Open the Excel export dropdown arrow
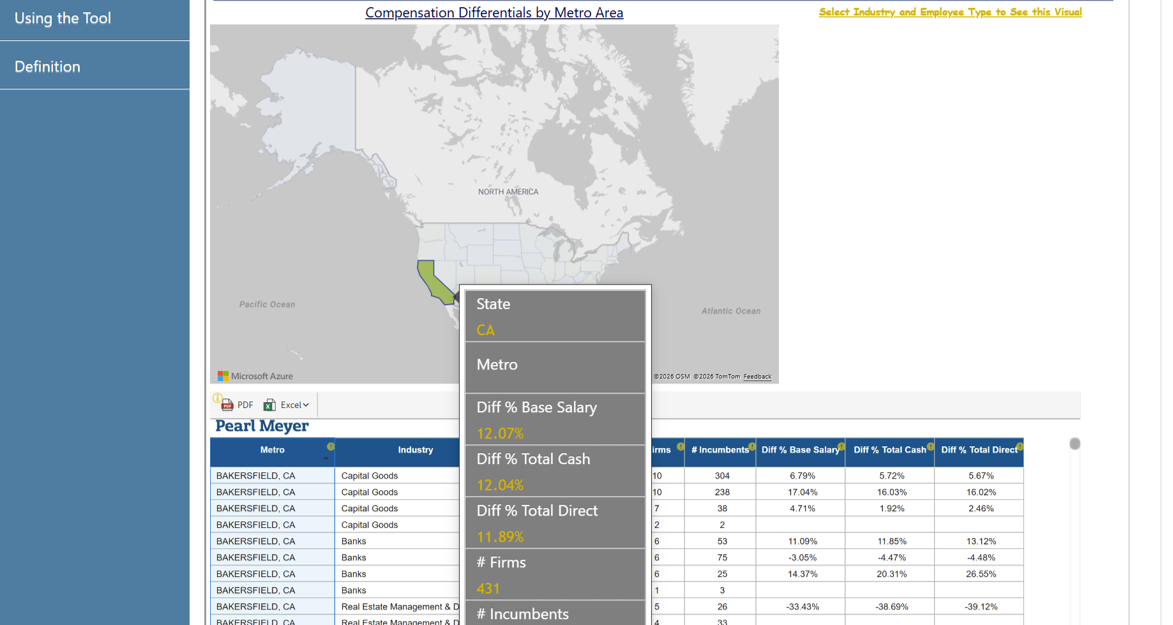Viewport: 1173px width, 625px height. click(x=306, y=405)
